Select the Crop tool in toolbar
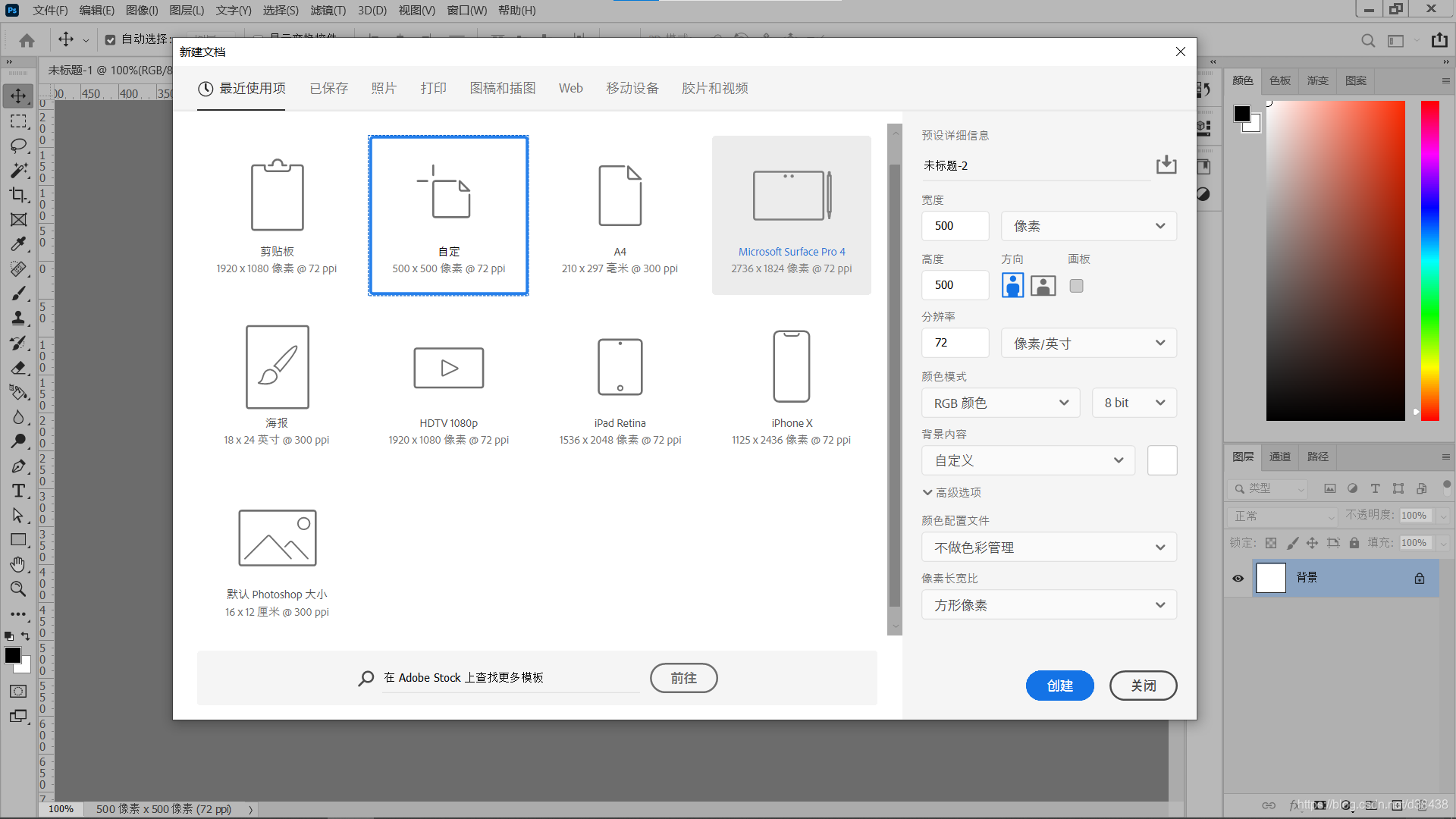 (18, 195)
